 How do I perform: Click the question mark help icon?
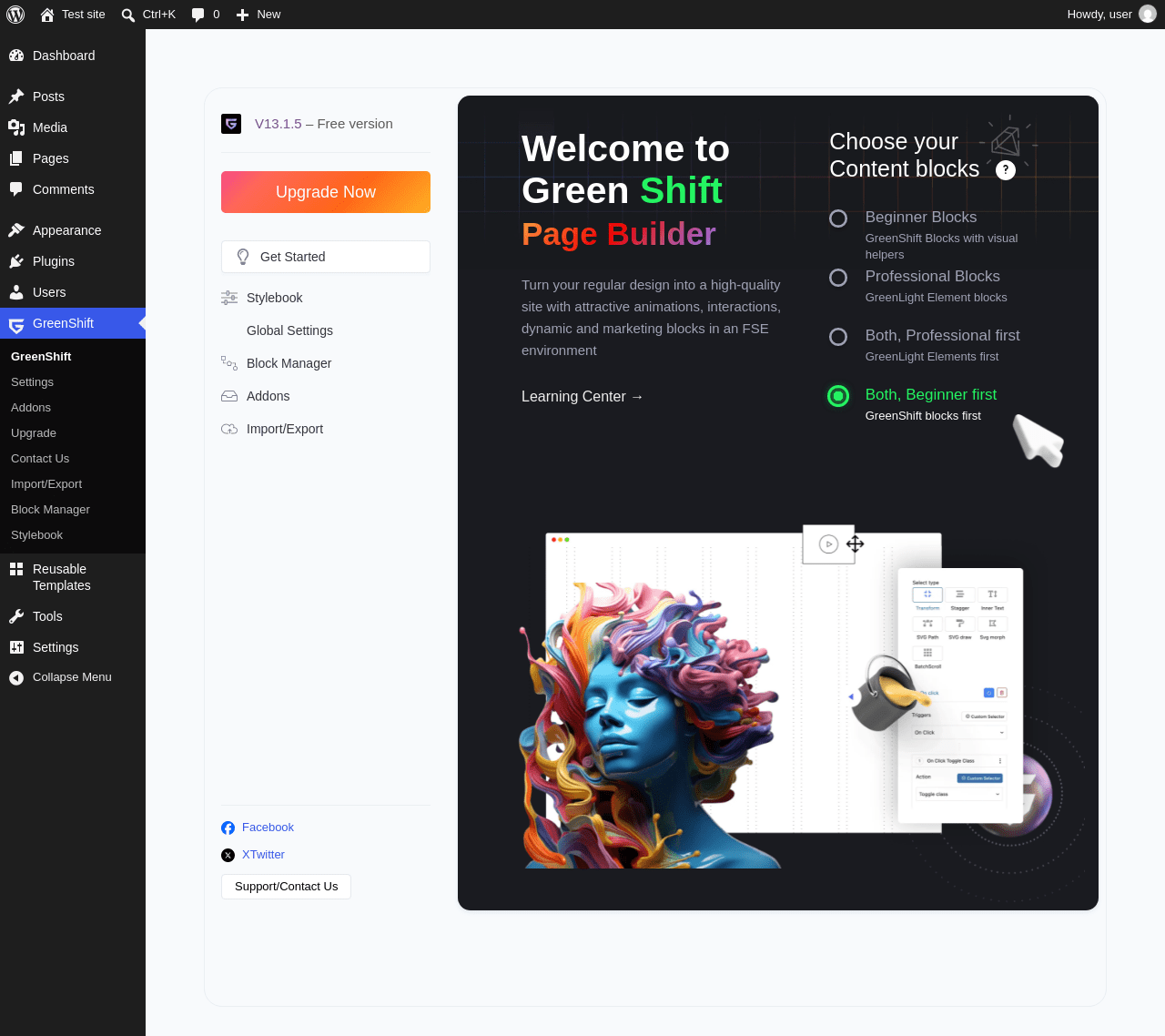pos(1006,170)
